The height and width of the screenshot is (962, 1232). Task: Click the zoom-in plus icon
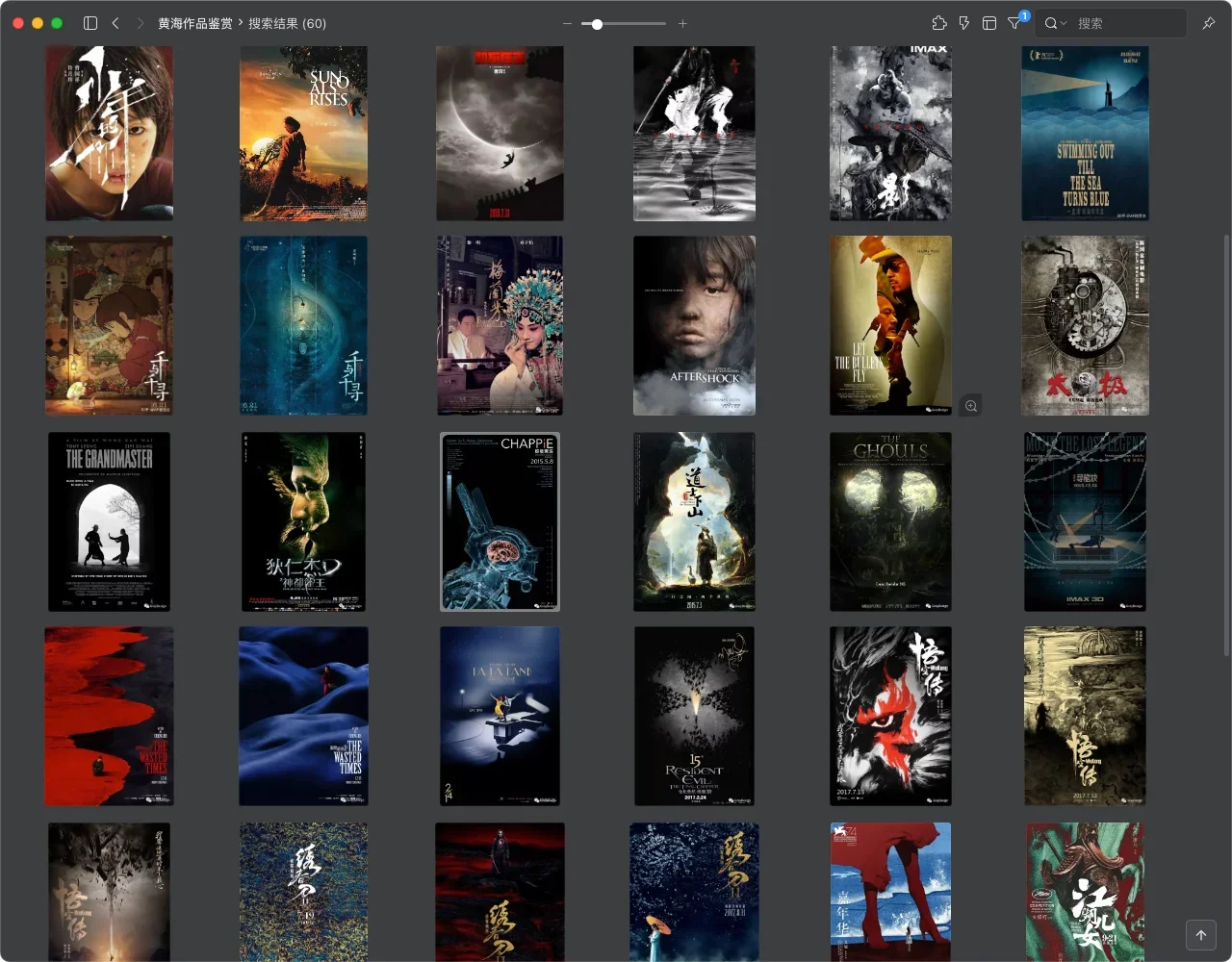click(x=682, y=23)
